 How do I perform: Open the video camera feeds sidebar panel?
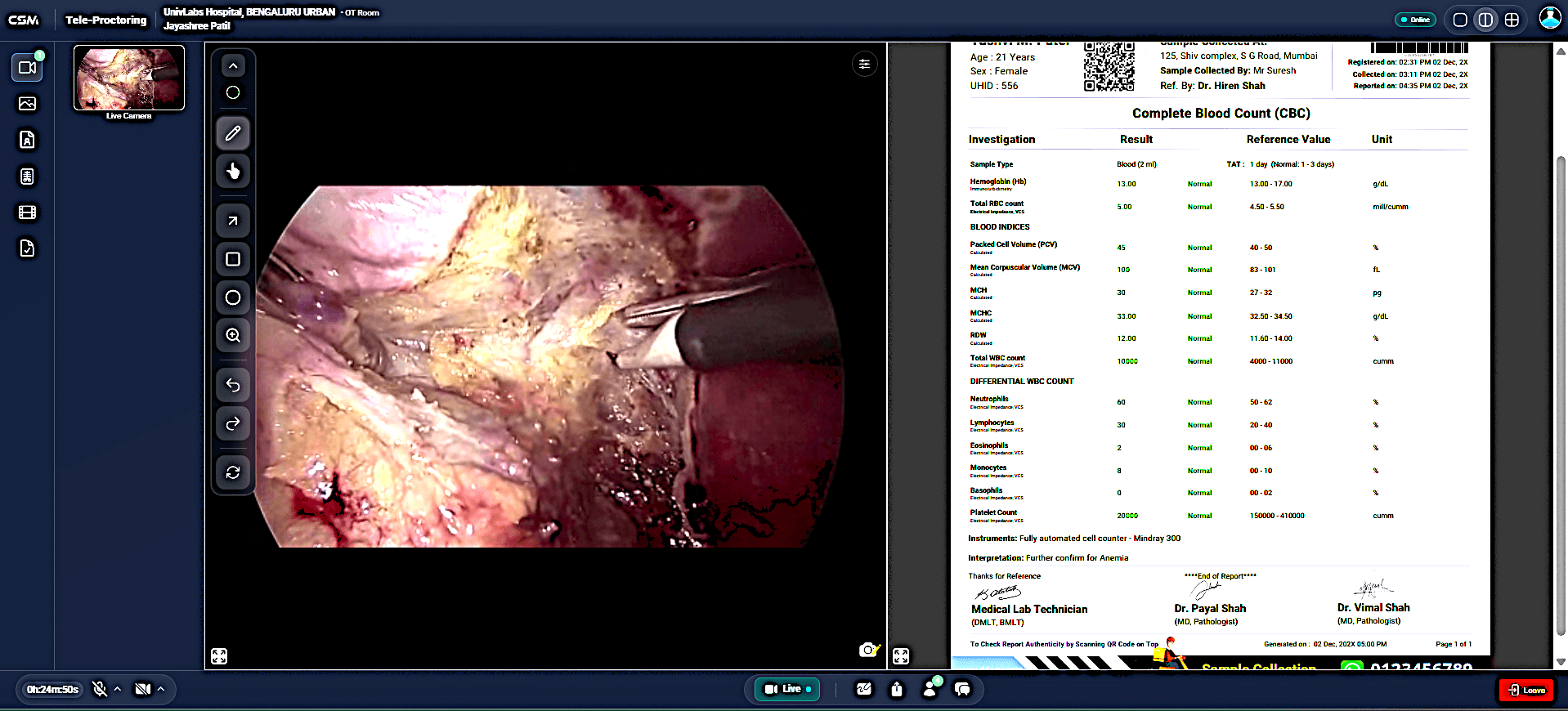pos(27,67)
